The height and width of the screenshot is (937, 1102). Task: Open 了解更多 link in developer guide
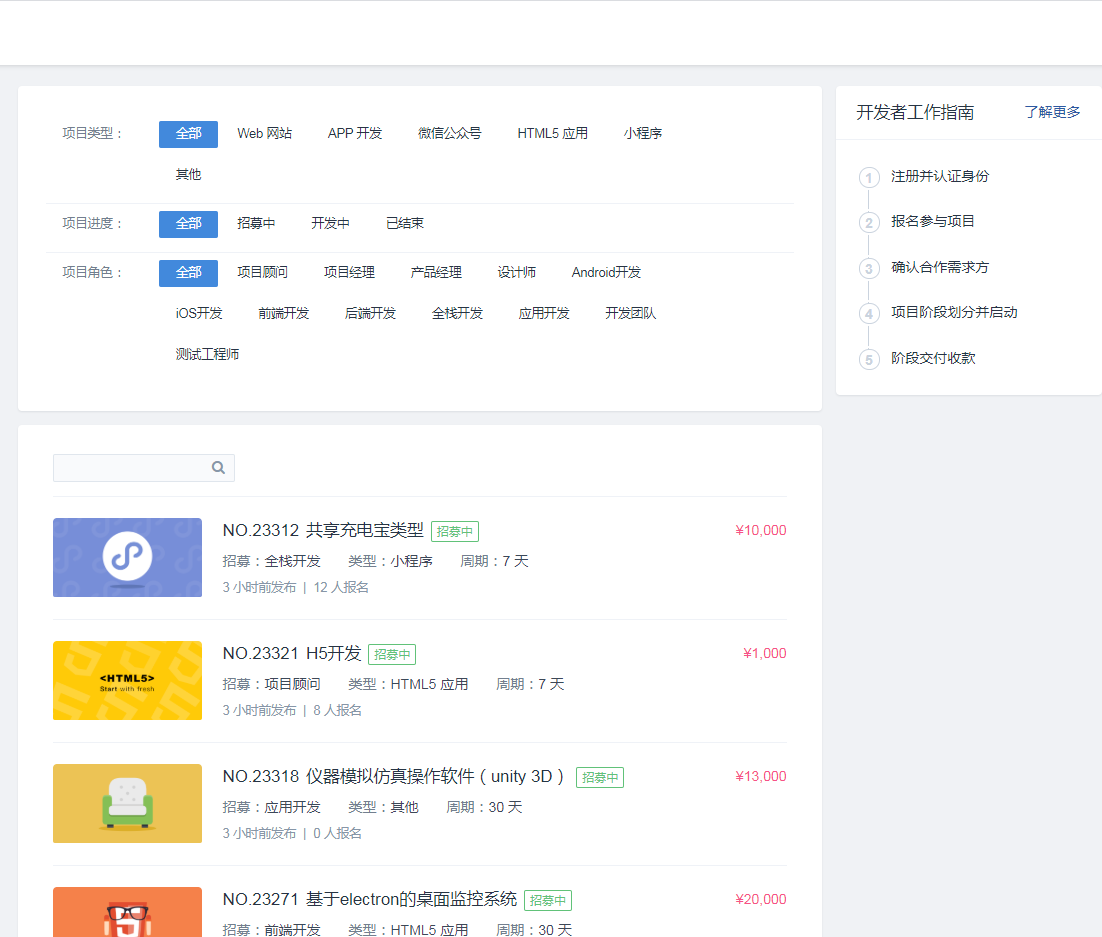pos(1052,112)
